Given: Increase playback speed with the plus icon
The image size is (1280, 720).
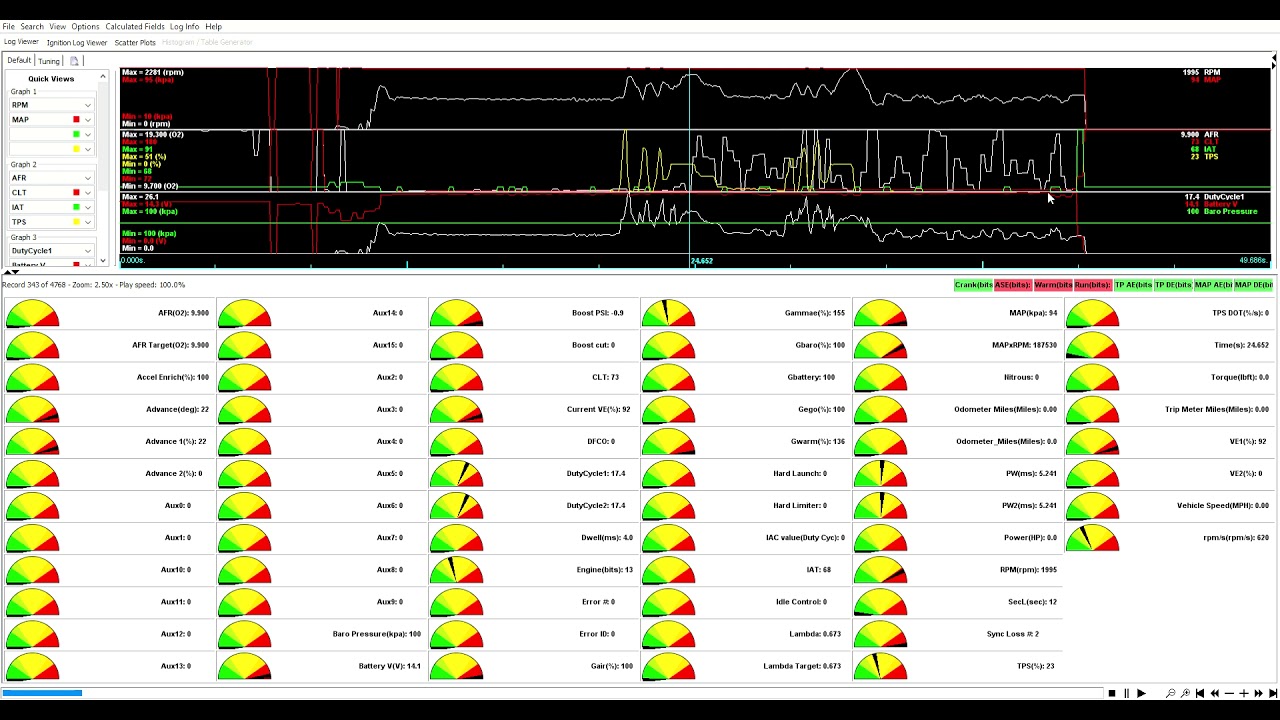Looking at the screenshot, I should click(1244, 693).
